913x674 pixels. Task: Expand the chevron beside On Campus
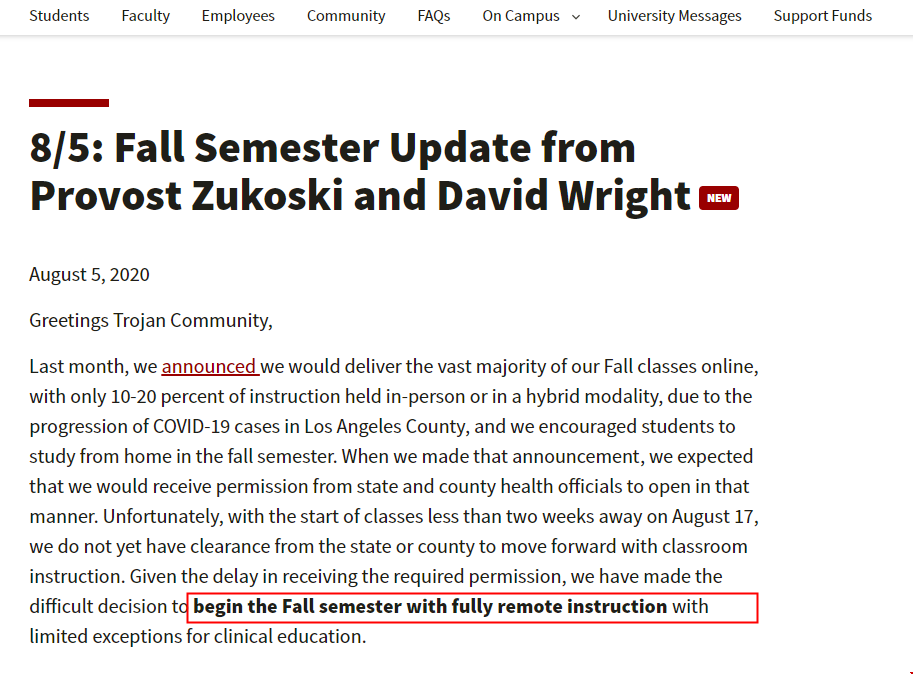[576, 17]
